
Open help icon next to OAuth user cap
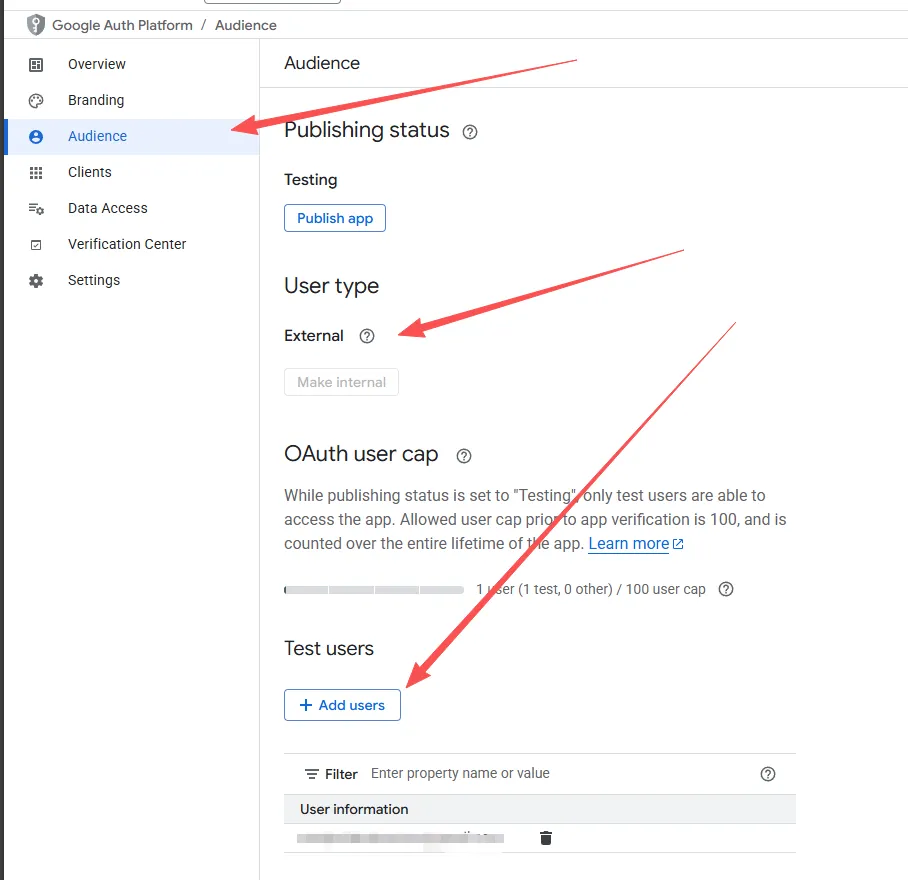464,456
